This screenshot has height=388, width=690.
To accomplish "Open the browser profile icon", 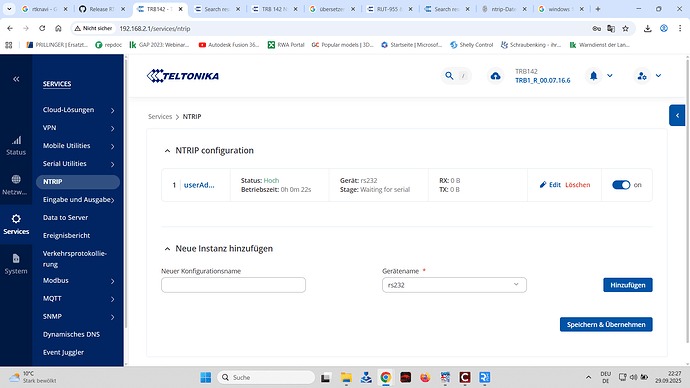I will coord(664,29).
